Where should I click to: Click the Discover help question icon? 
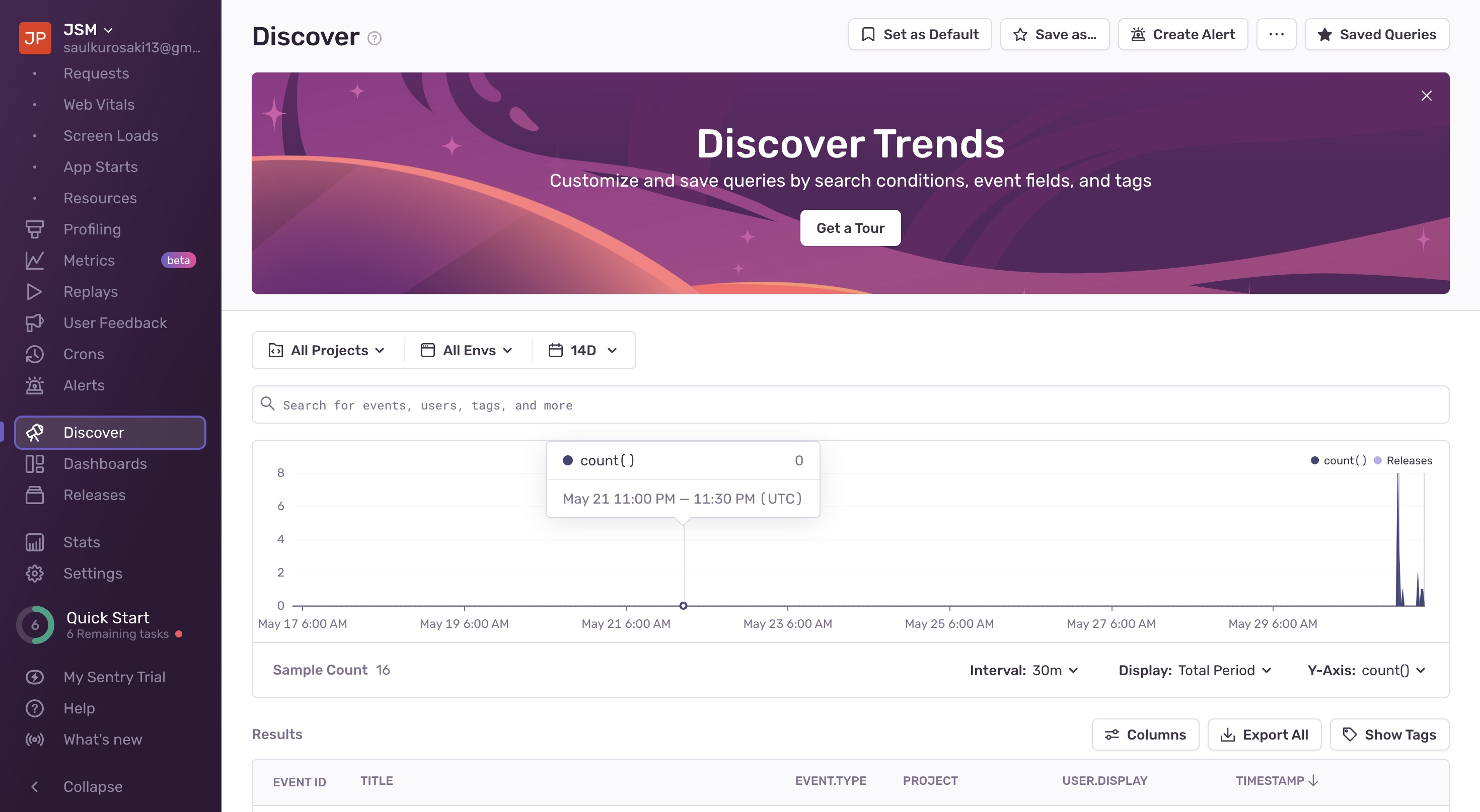click(x=375, y=38)
